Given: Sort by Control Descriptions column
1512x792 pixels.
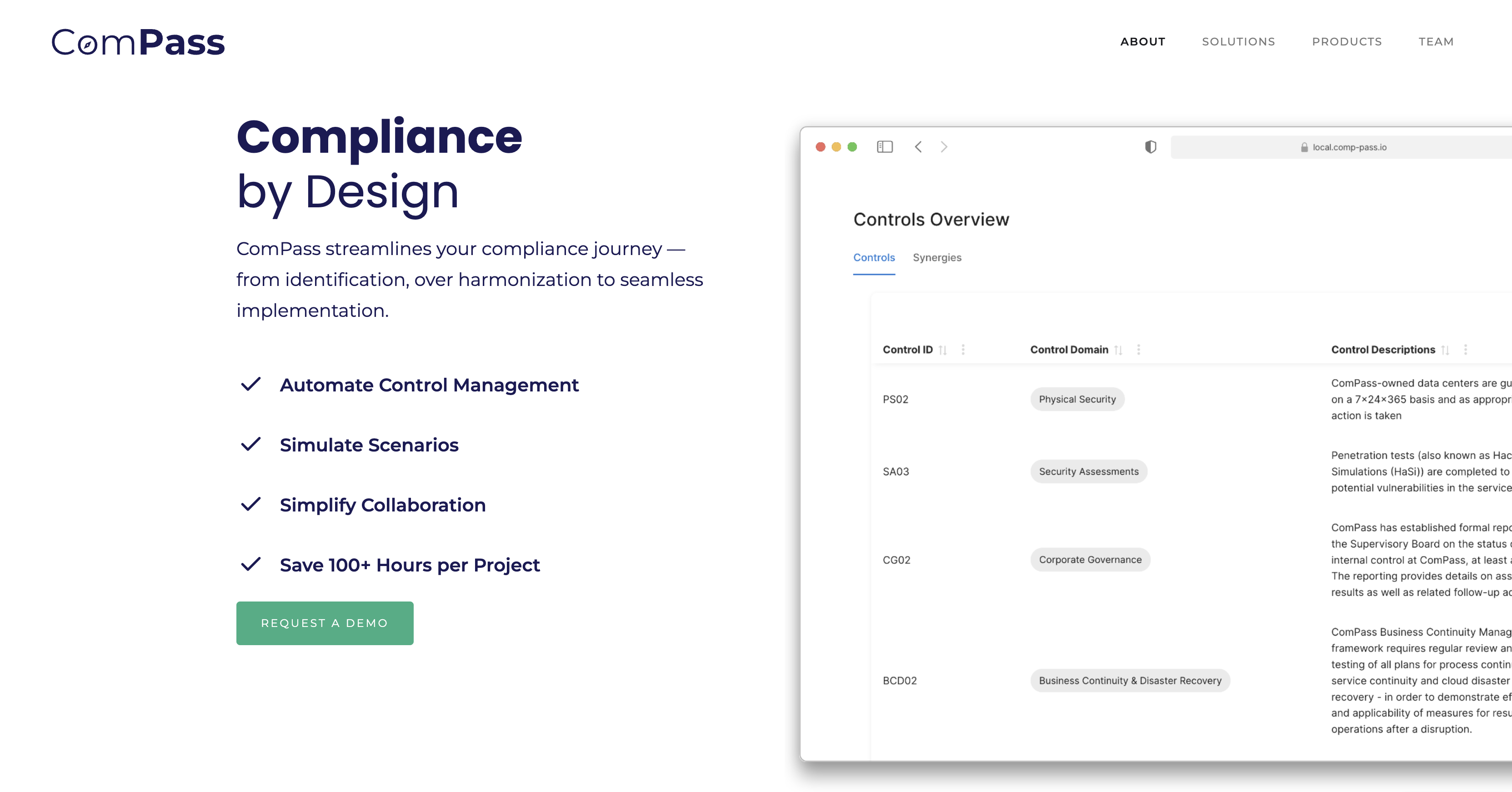Looking at the screenshot, I should (x=1445, y=351).
